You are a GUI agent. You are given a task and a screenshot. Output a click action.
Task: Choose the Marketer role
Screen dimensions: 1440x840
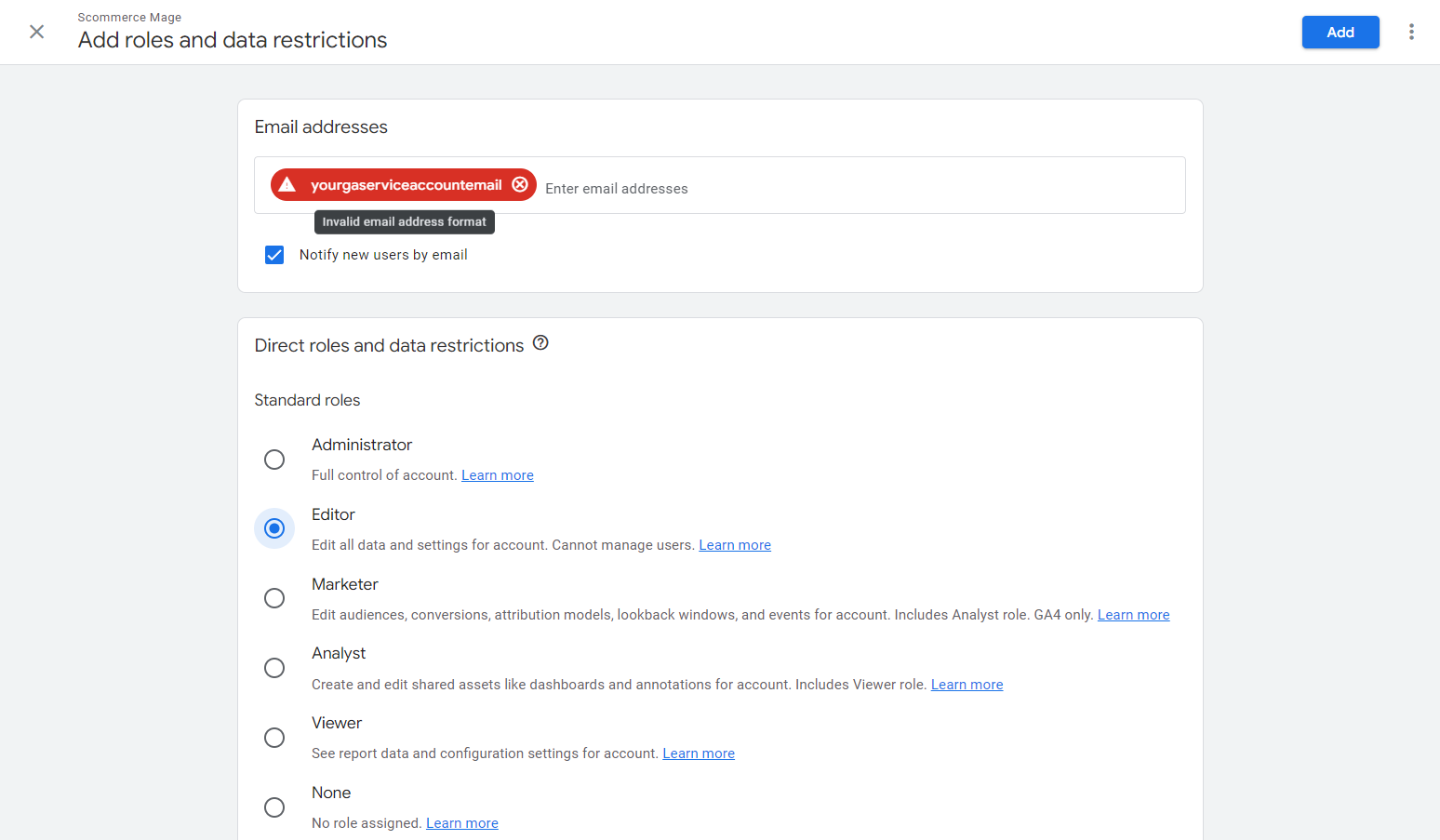[x=274, y=598]
